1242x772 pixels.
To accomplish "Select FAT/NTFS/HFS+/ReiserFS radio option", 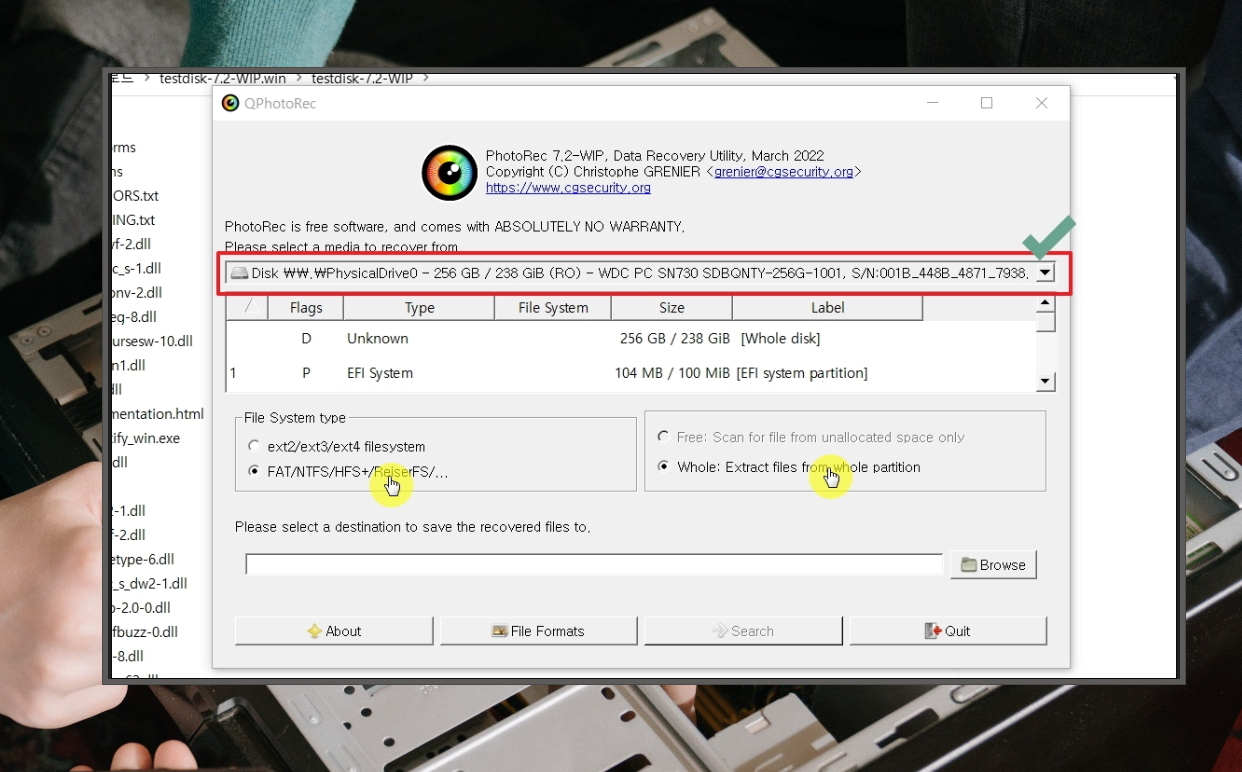I will pos(254,471).
